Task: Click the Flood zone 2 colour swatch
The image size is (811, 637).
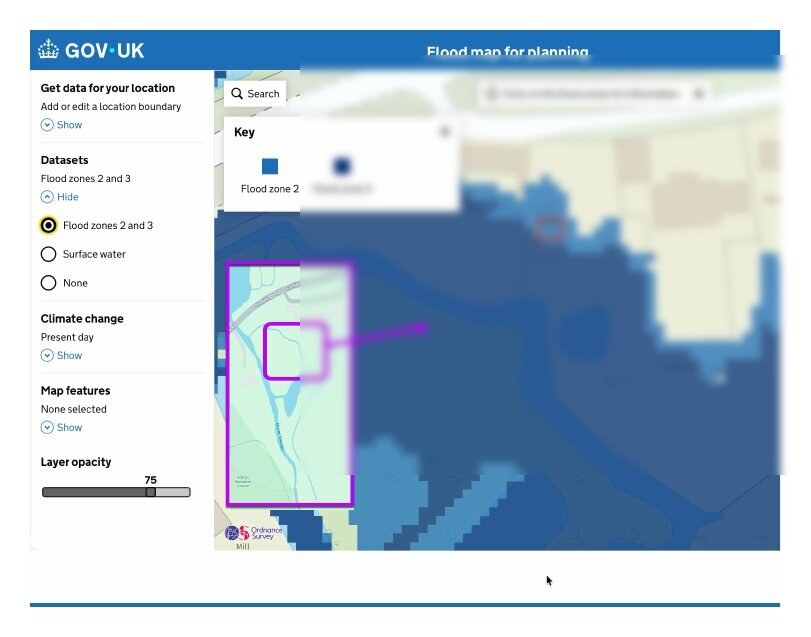Action: 269,166
